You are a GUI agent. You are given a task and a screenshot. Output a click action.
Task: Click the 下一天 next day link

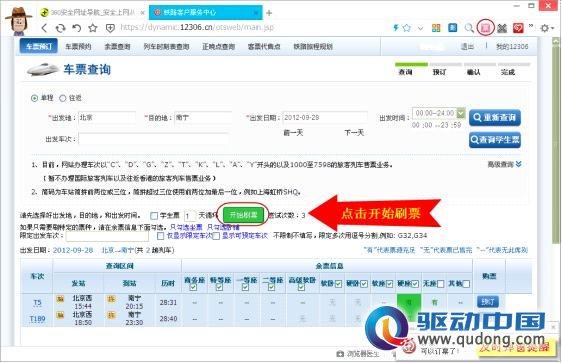click(x=354, y=133)
